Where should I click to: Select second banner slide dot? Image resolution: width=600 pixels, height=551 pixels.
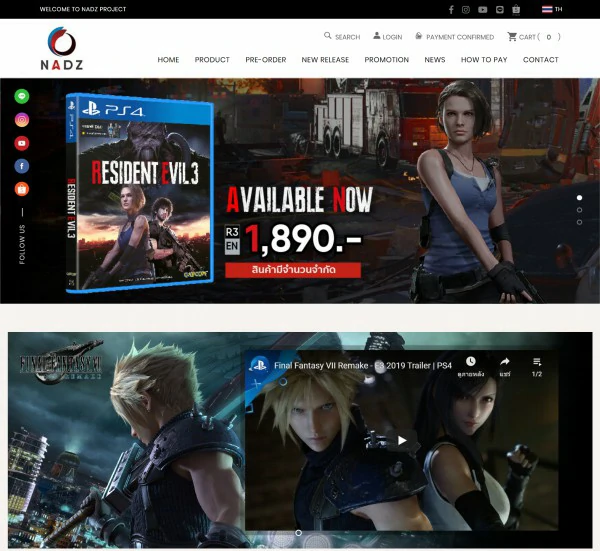[579, 210]
